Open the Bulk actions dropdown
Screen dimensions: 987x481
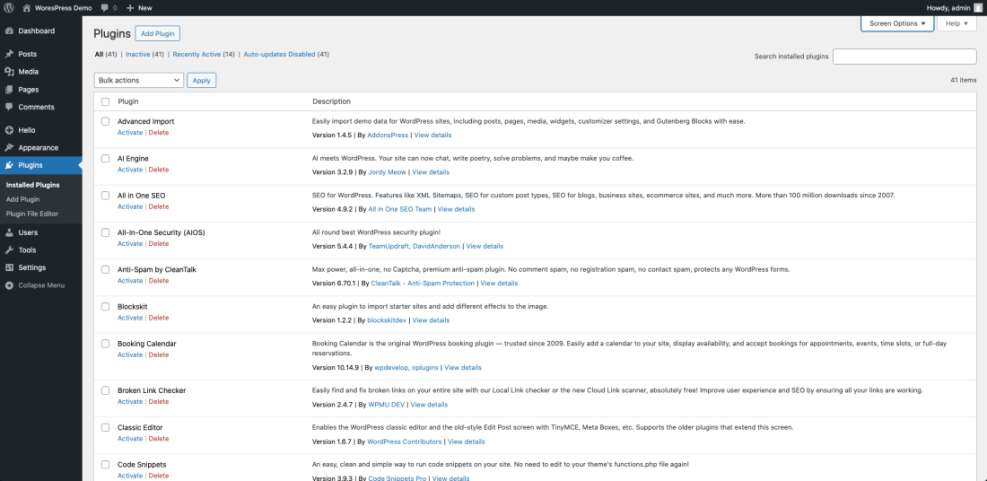(x=138, y=81)
